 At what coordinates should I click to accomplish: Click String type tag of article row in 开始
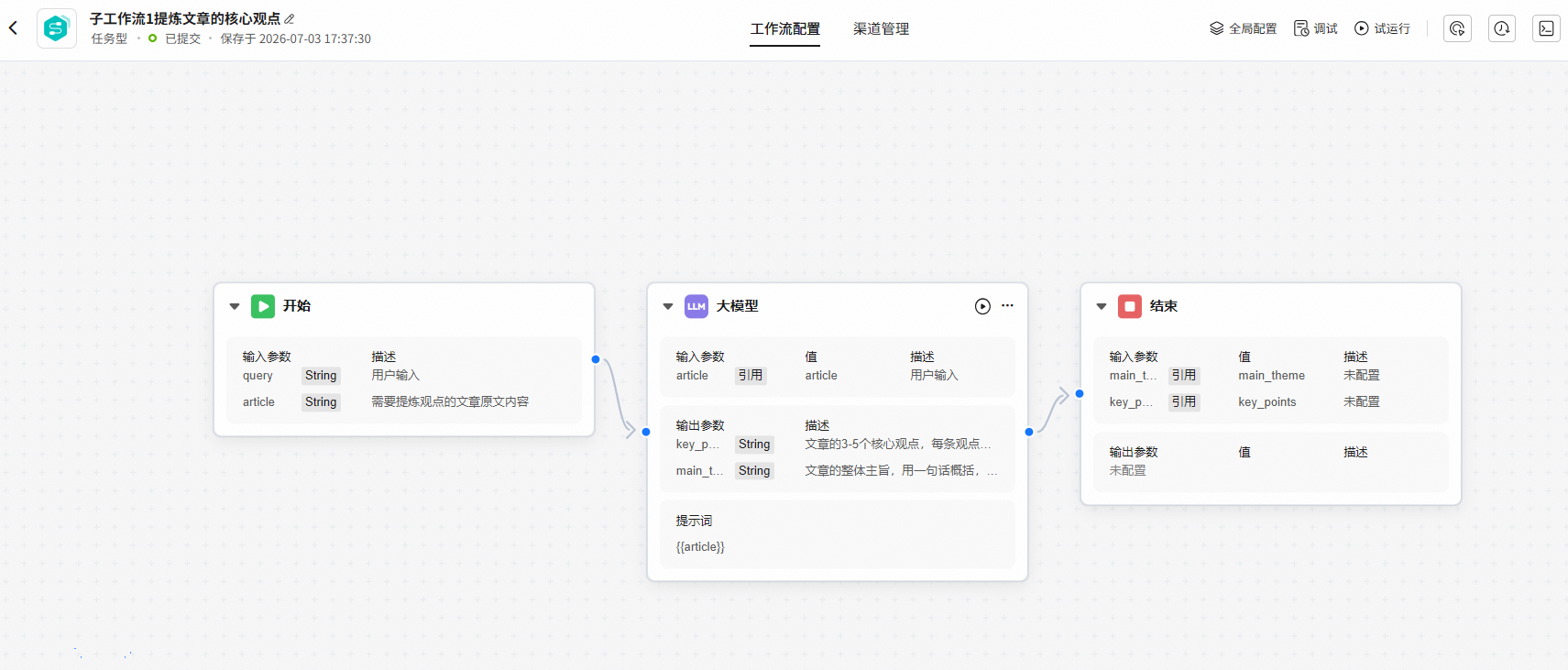[x=321, y=402]
